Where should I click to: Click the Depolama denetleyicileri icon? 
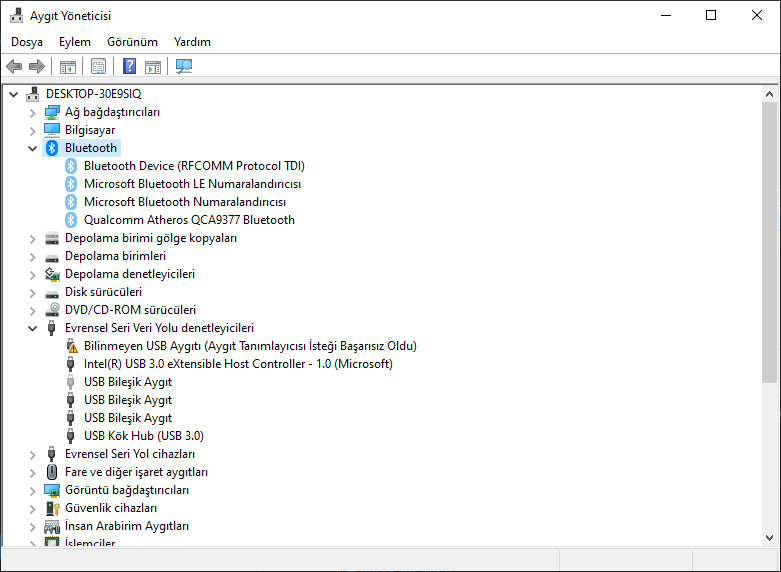[52, 274]
